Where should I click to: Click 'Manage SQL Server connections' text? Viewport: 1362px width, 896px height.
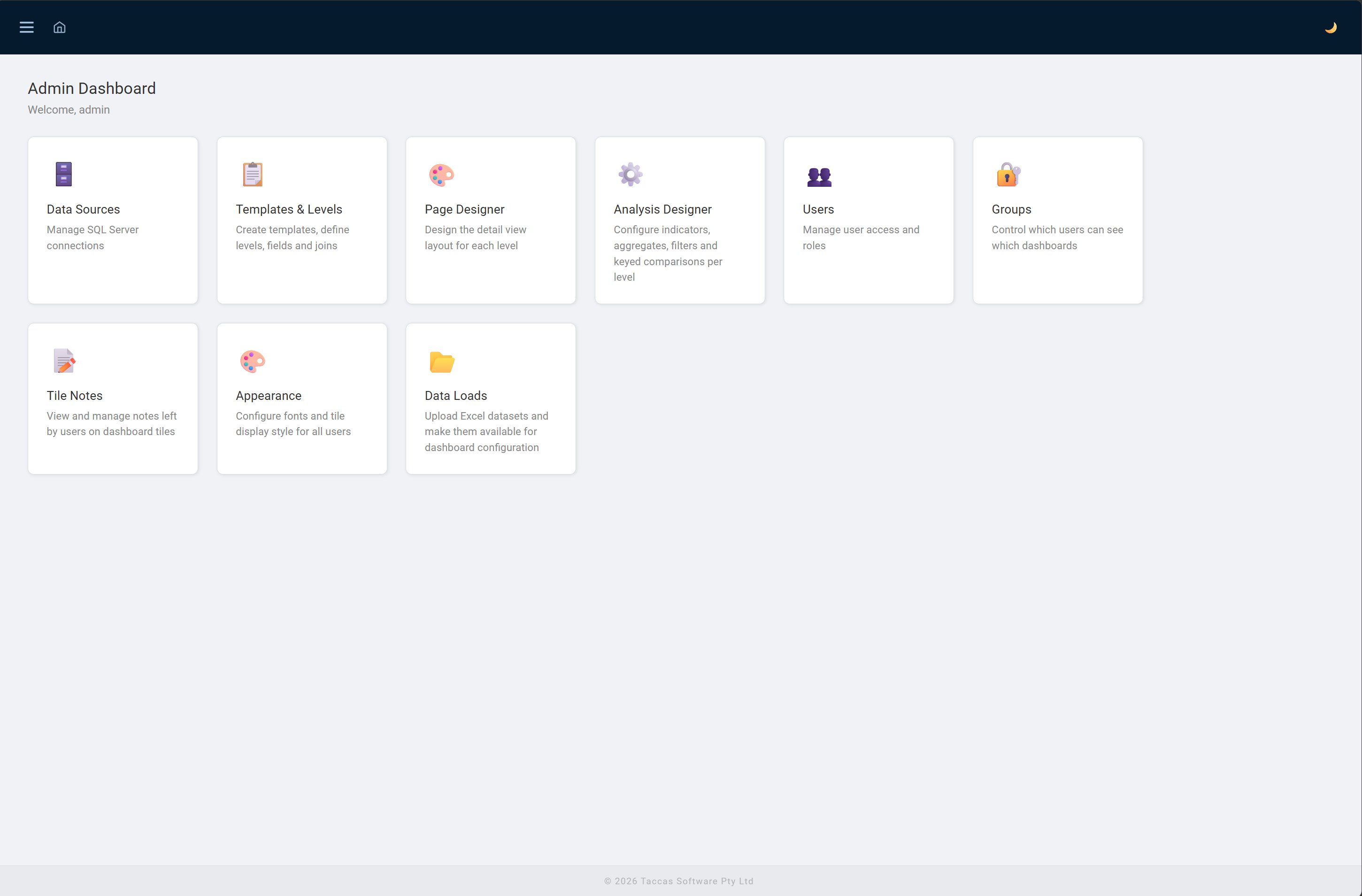point(92,237)
